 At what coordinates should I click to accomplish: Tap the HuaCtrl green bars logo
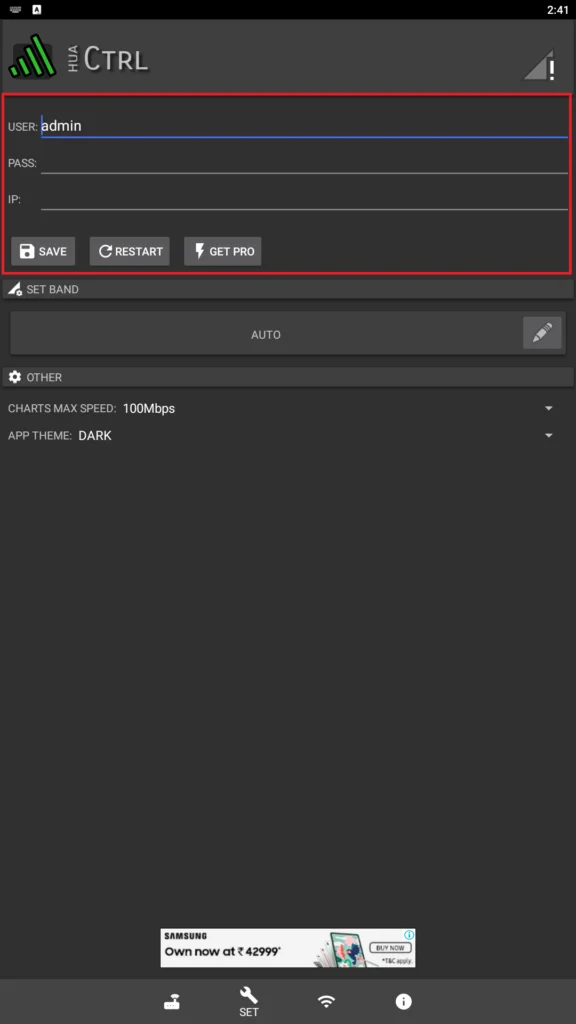[x=33, y=56]
